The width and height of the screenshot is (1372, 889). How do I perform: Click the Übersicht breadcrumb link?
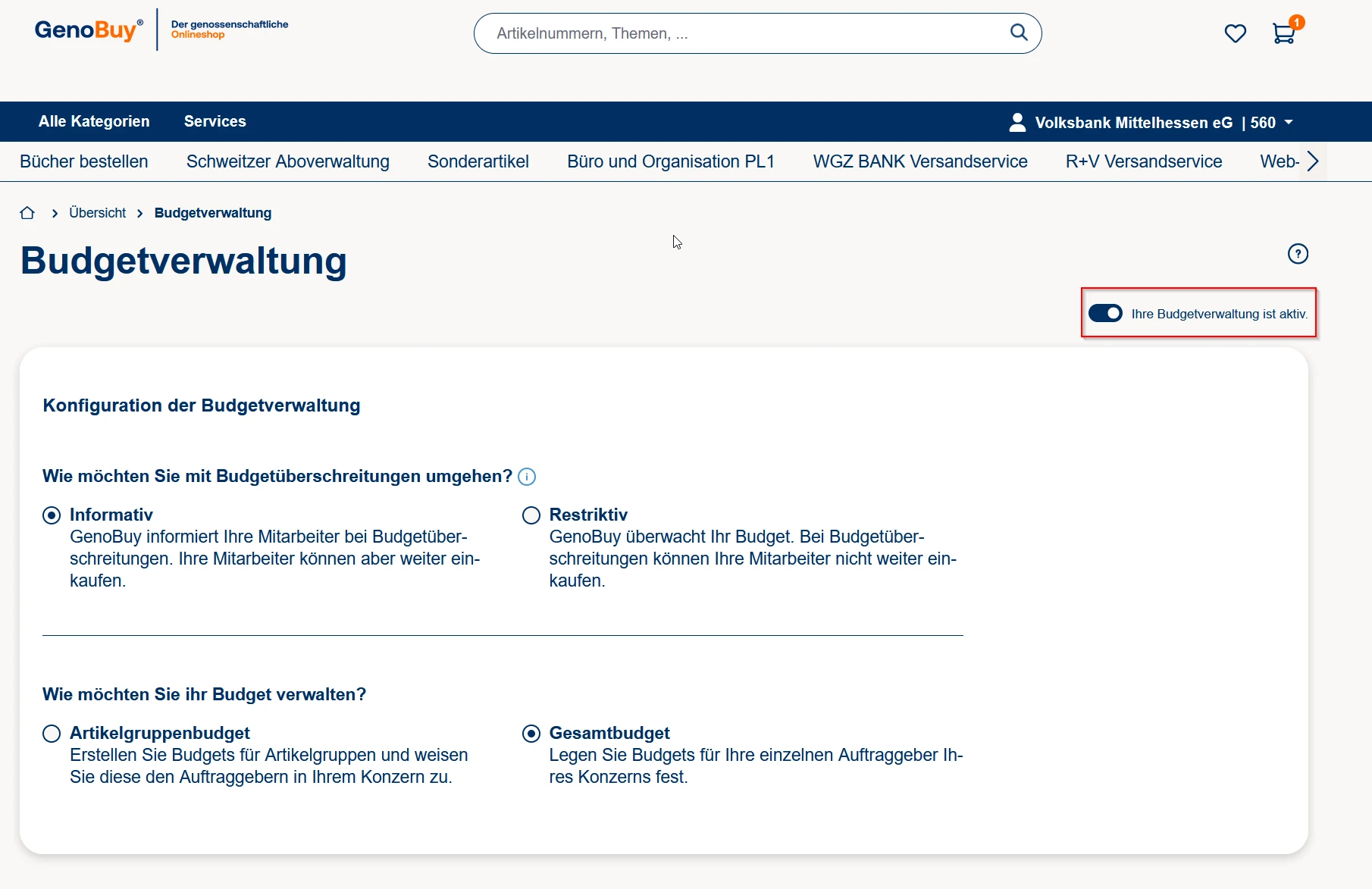point(97,213)
